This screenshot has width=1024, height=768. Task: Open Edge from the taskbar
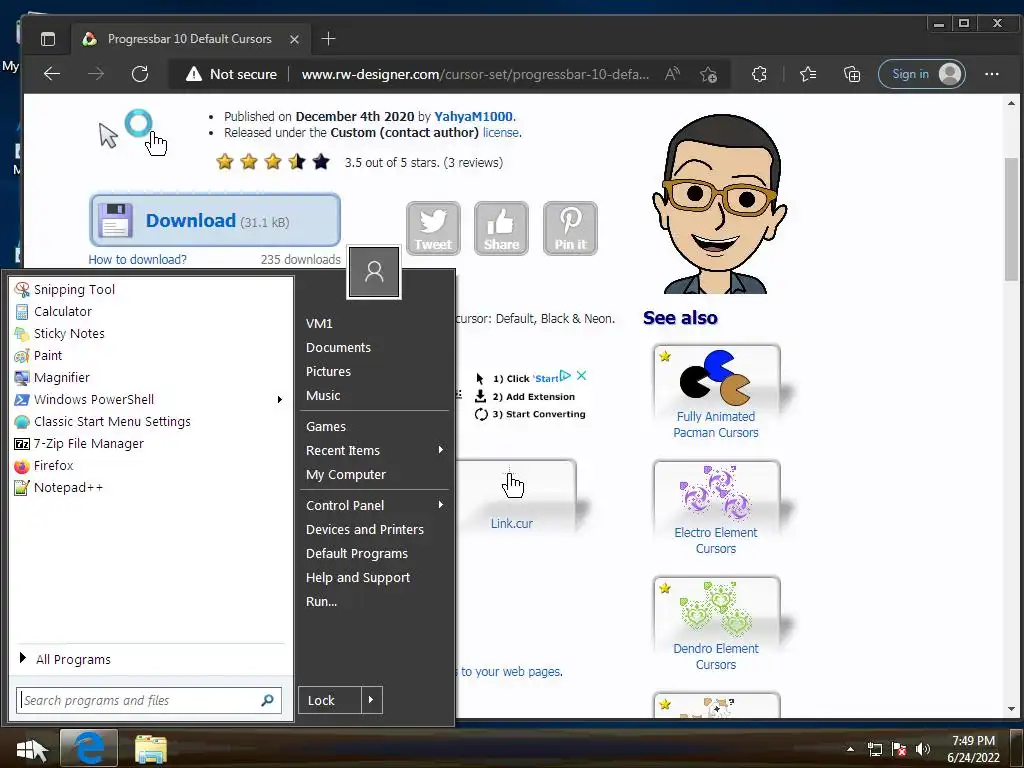point(89,748)
